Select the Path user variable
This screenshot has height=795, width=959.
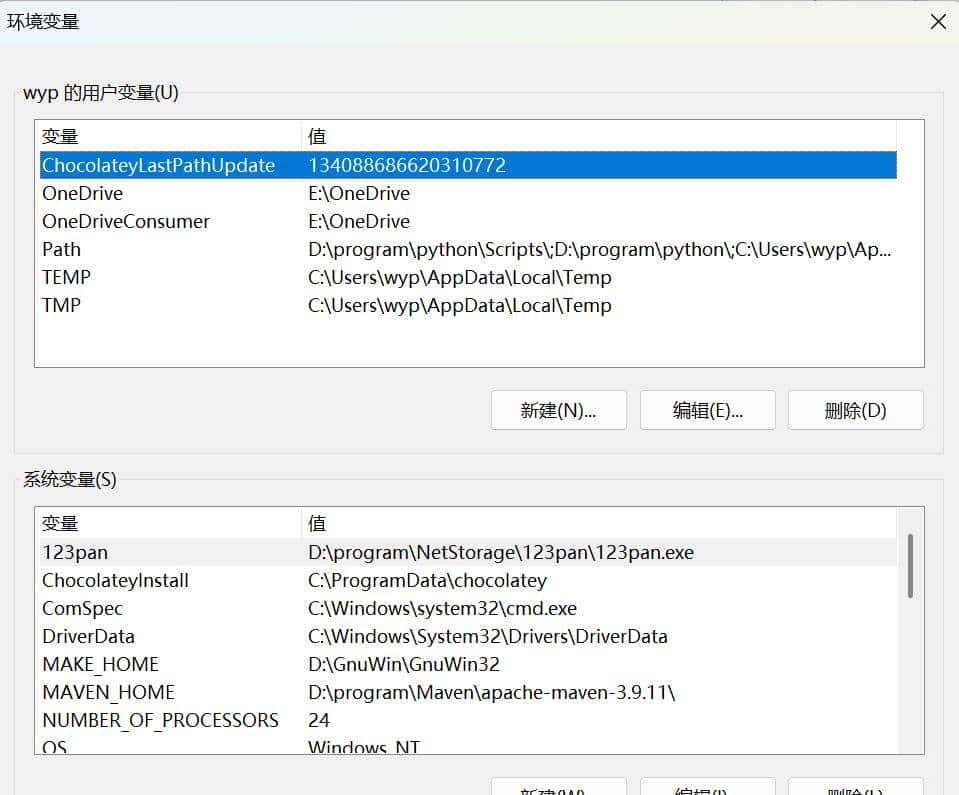[x=61, y=249]
